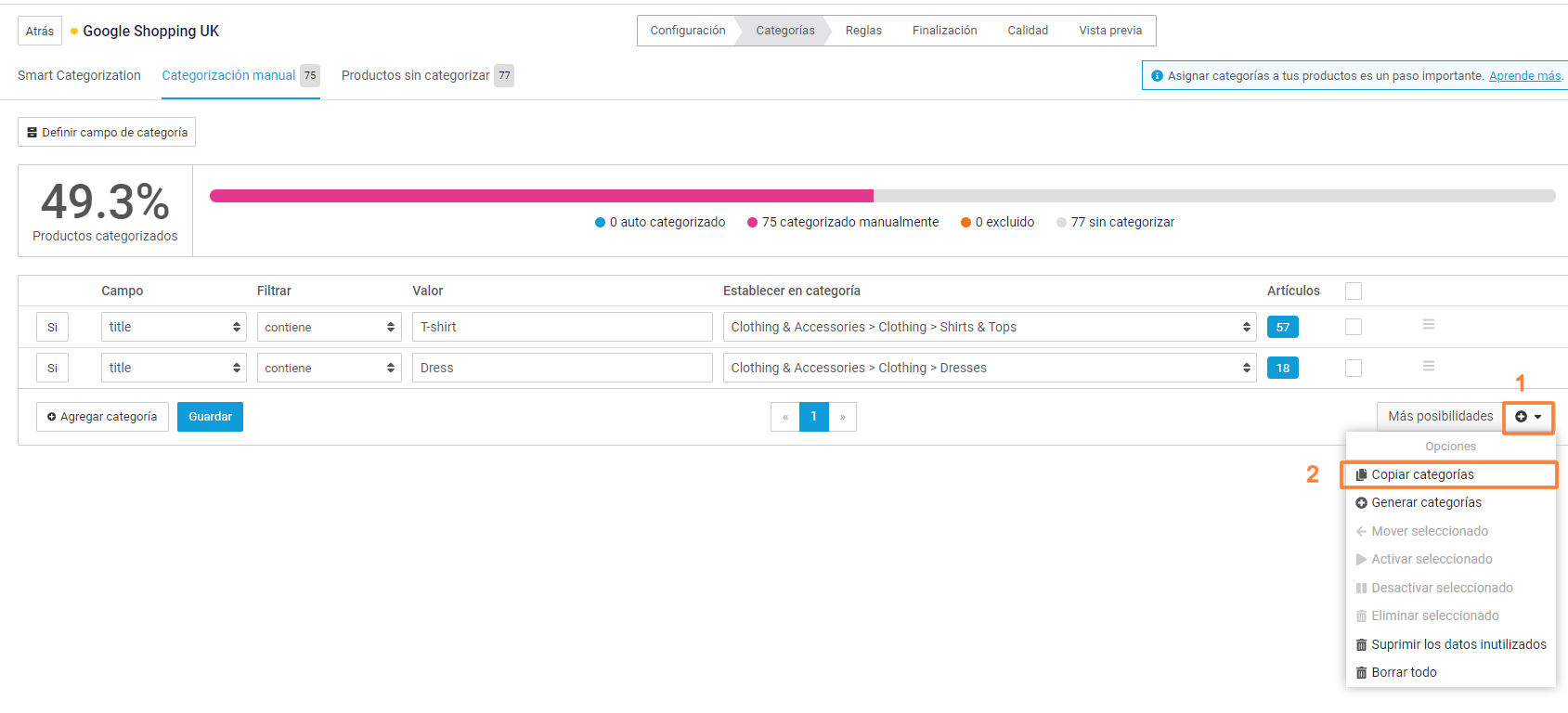This screenshot has height=713, width=1568.
Task: Open Campo dropdown in T-shirt row
Action: (174, 327)
